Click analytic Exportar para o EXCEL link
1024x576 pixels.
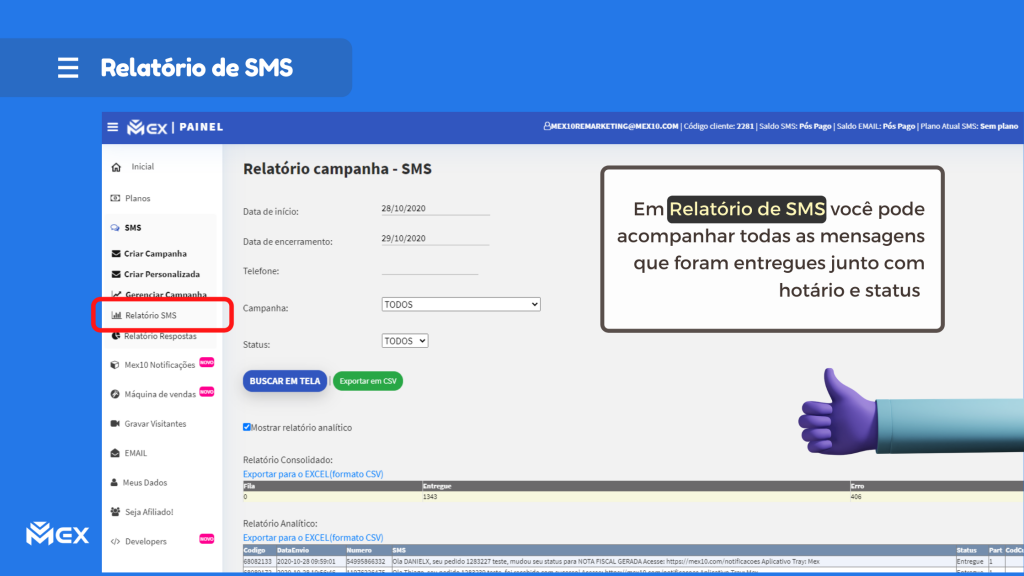click(313, 537)
